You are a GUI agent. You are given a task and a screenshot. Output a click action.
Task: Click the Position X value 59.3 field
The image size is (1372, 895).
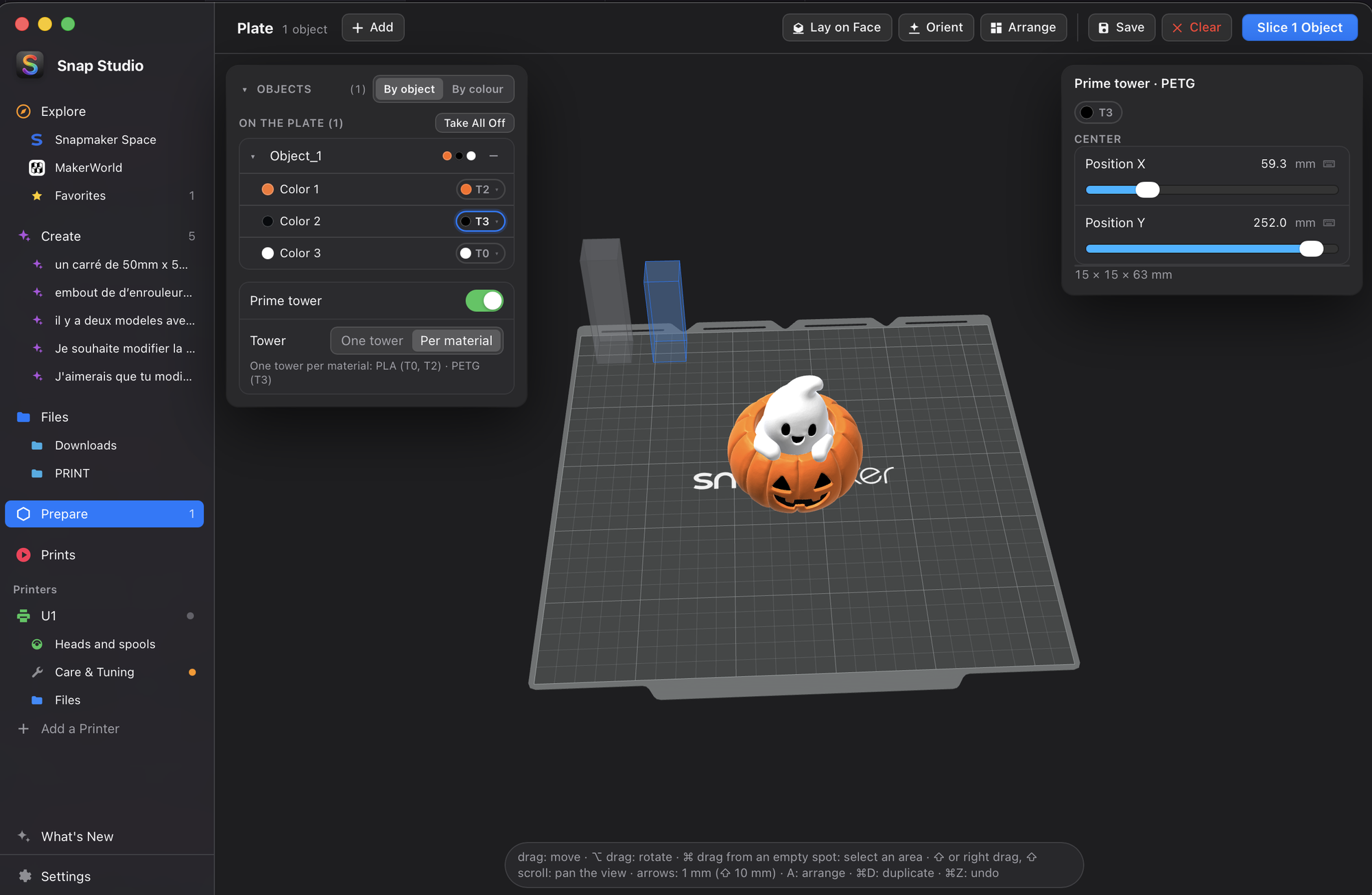tap(1273, 164)
